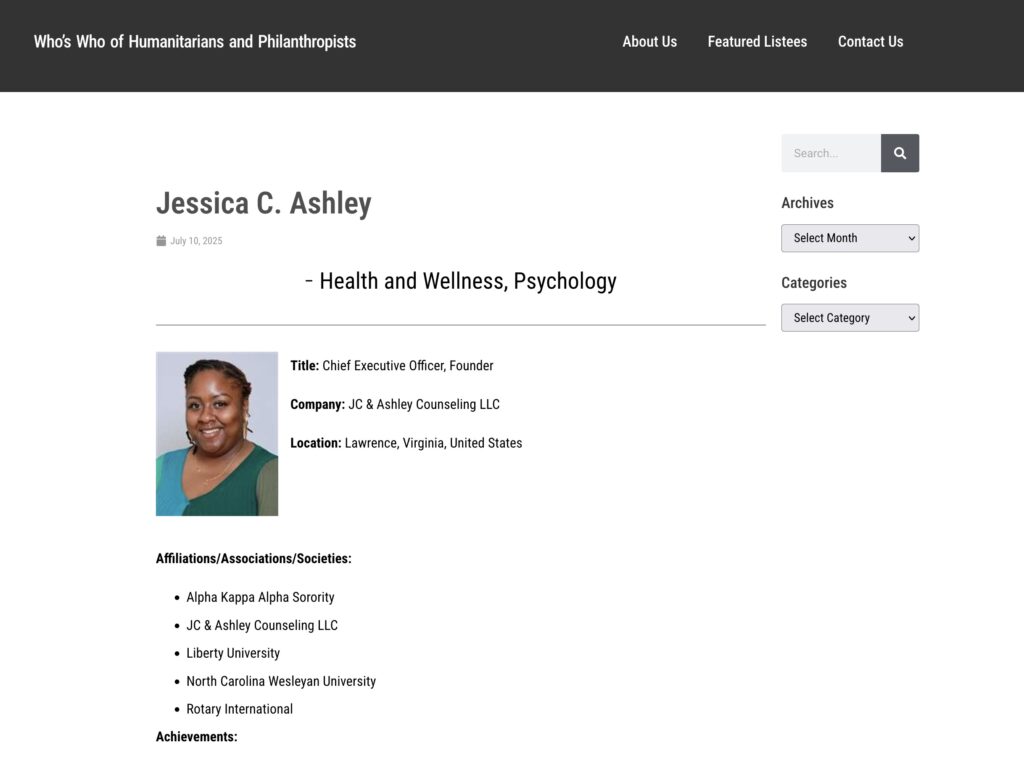Image resolution: width=1024 pixels, height=764 pixels.
Task: Open the About Us menu item
Action: (x=649, y=42)
